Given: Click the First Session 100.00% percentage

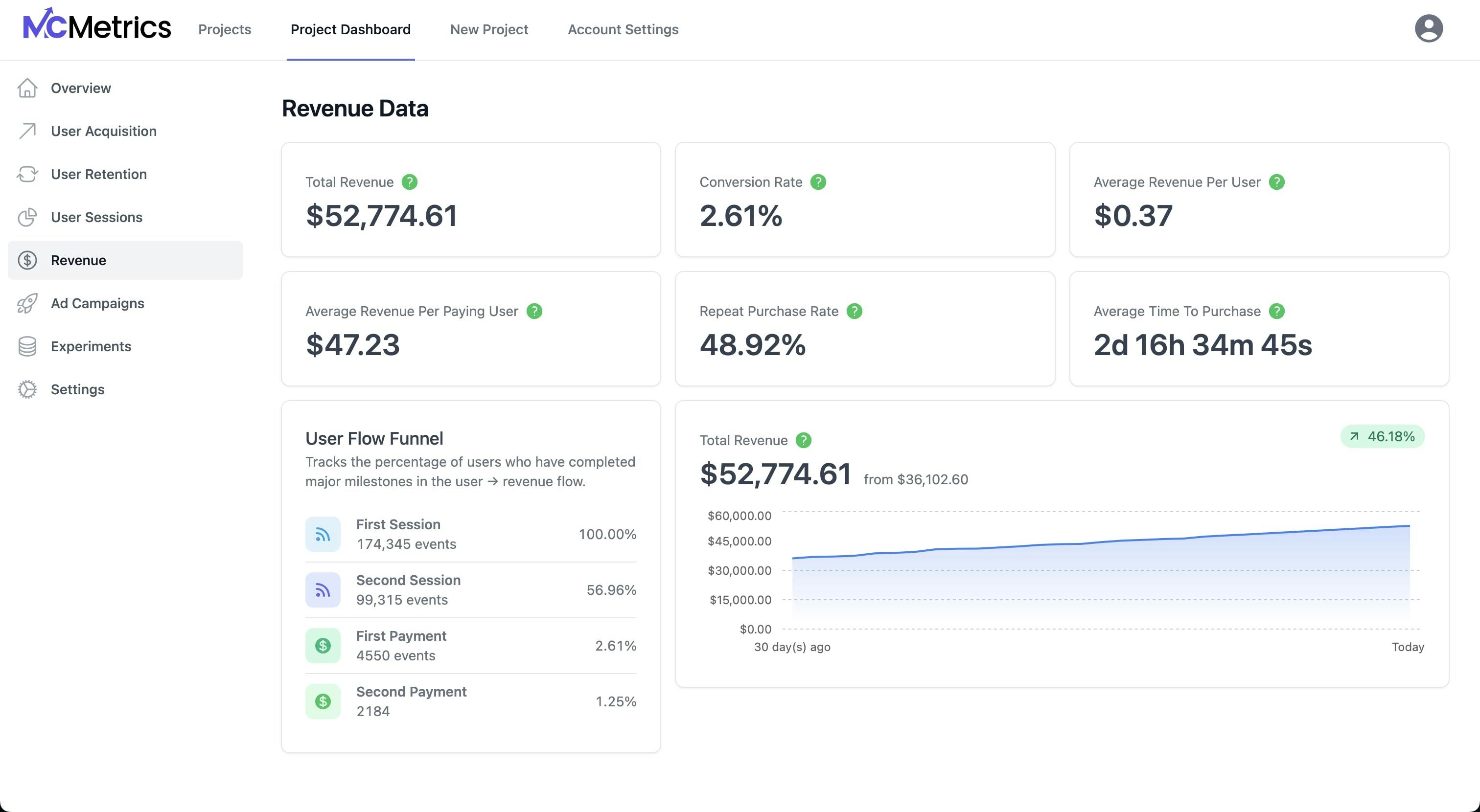Looking at the screenshot, I should (607, 535).
